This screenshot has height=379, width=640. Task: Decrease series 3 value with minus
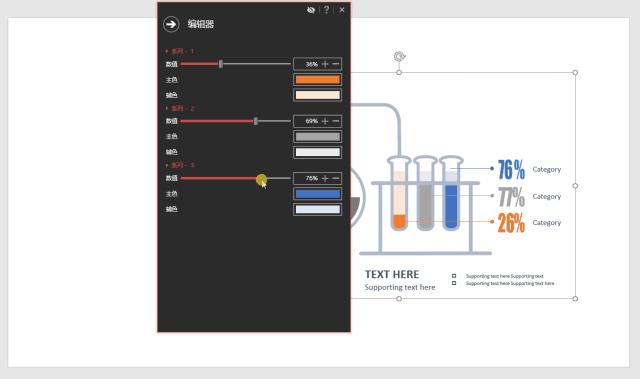336,178
